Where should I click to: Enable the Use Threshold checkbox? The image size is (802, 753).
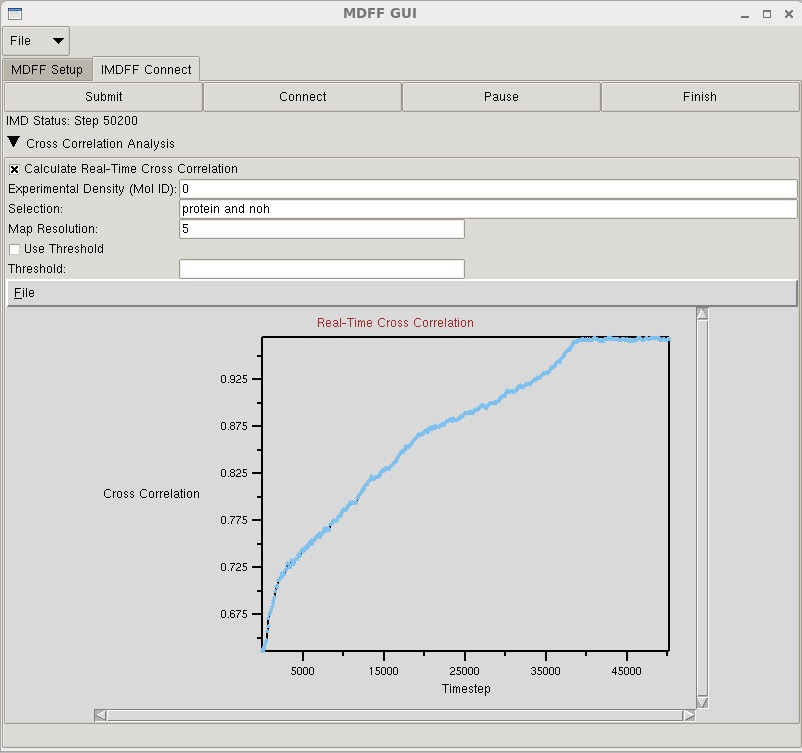pyautogui.click(x=15, y=249)
